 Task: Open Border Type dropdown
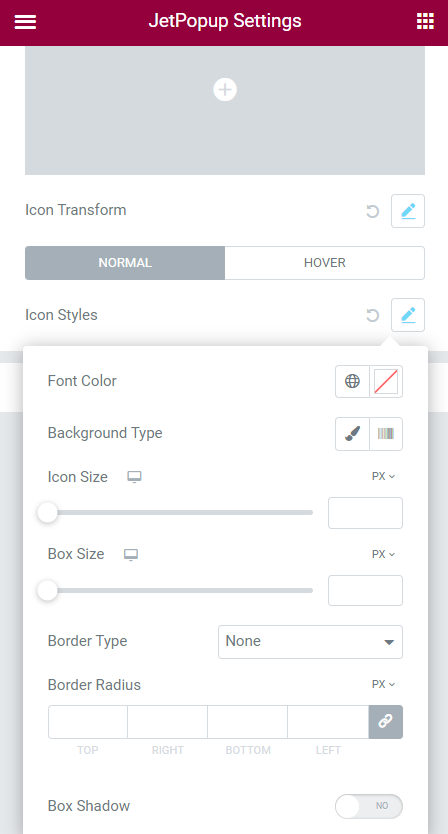(x=310, y=642)
